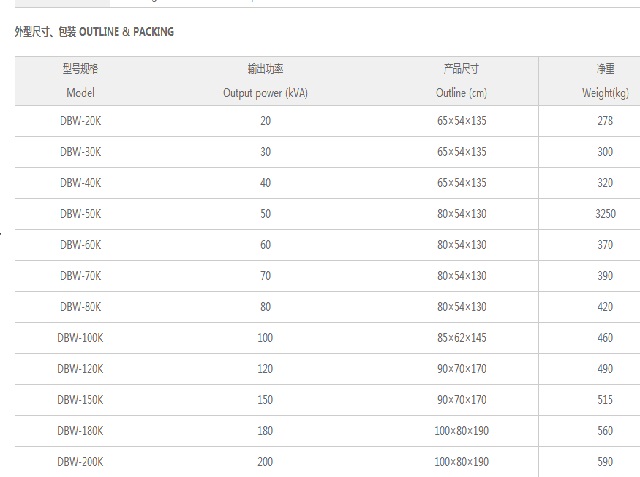Click the Outline (cm) column header
640x477 pixels.
(x=461, y=93)
